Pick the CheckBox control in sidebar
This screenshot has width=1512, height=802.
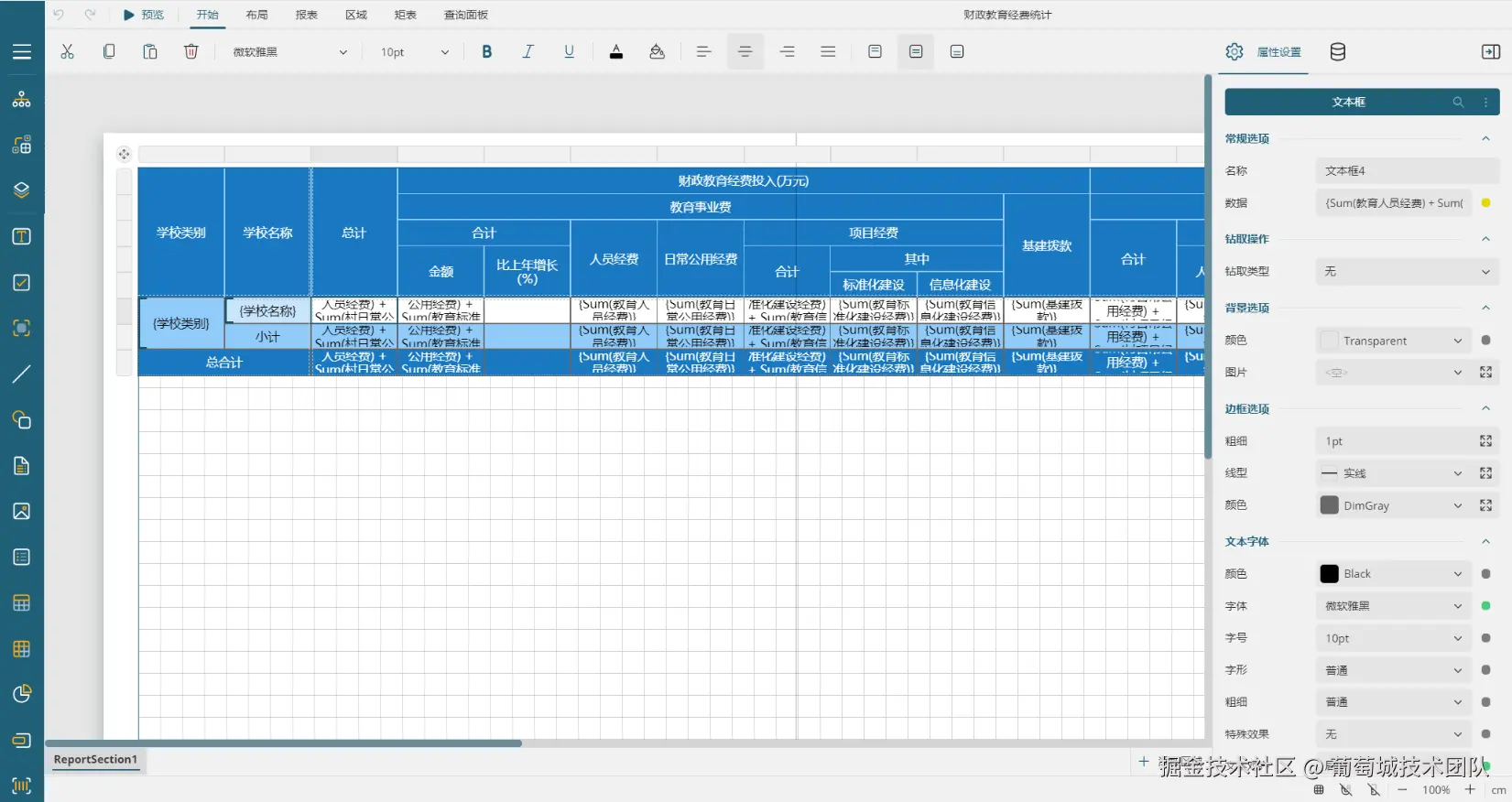click(22, 283)
